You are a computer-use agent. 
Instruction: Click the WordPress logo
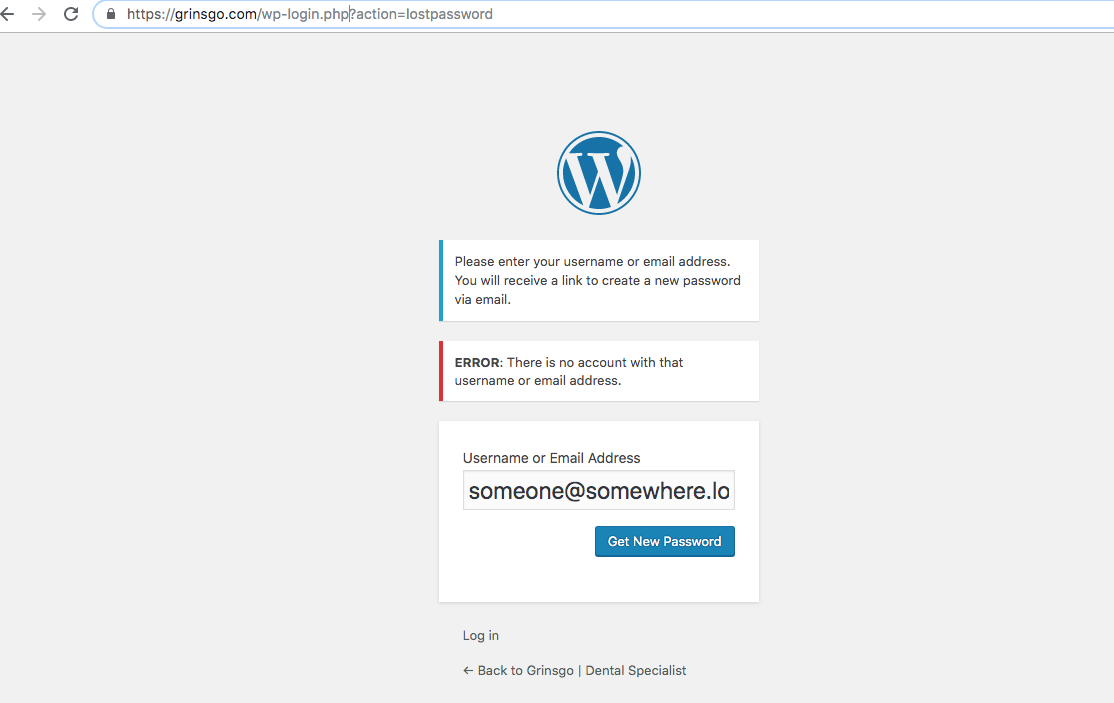tap(599, 173)
